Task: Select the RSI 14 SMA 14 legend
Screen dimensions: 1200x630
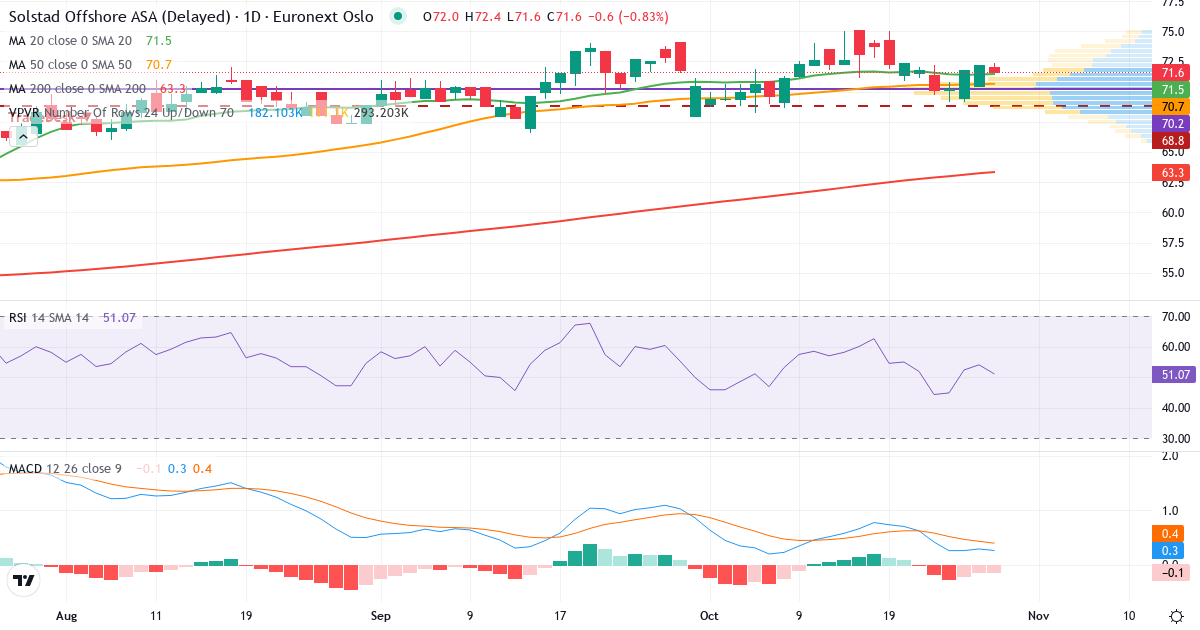Action: tap(49, 318)
